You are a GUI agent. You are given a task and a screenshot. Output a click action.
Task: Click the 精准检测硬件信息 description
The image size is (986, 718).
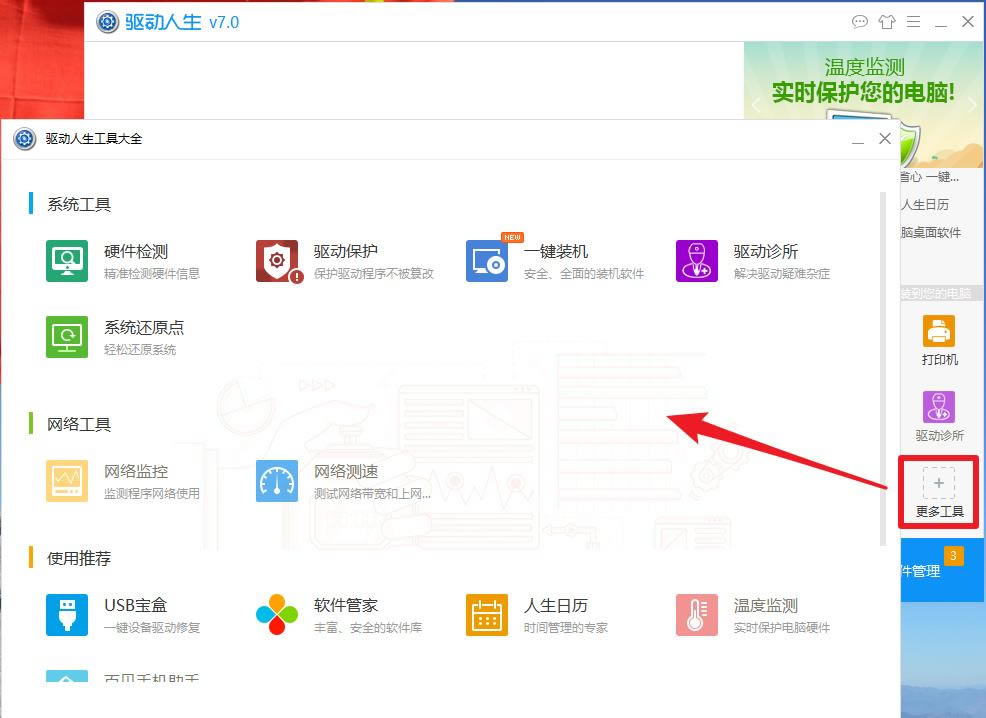(x=152, y=273)
